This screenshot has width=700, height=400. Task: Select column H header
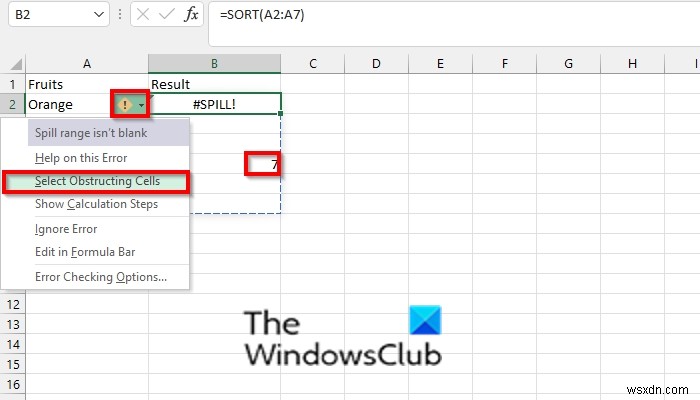(x=633, y=64)
